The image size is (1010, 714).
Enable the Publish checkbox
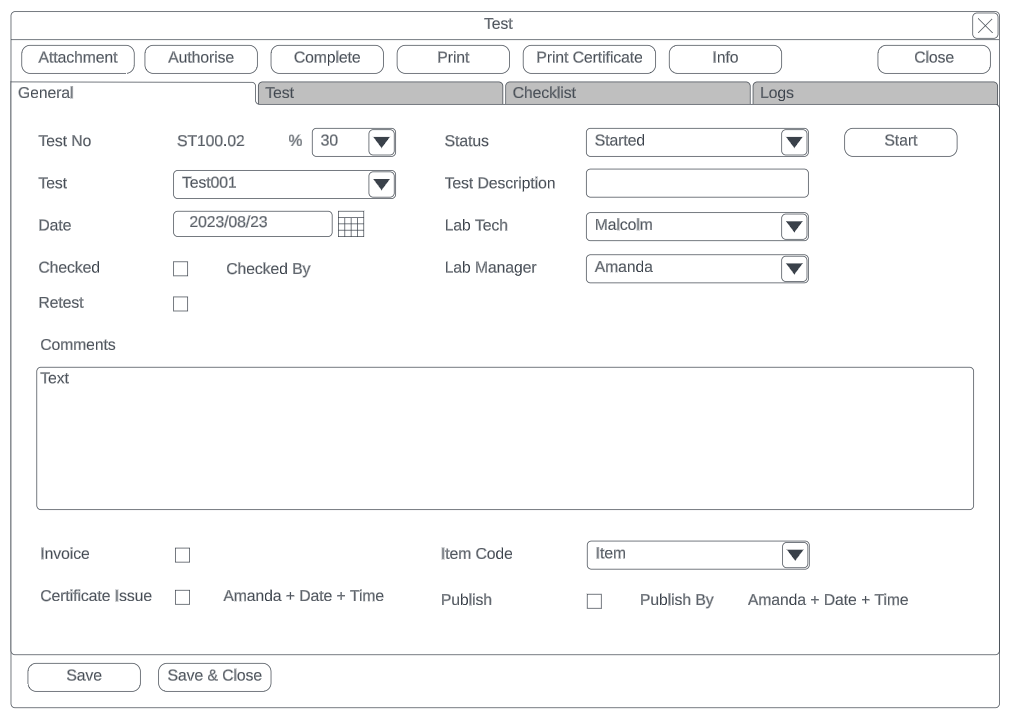point(594,601)
